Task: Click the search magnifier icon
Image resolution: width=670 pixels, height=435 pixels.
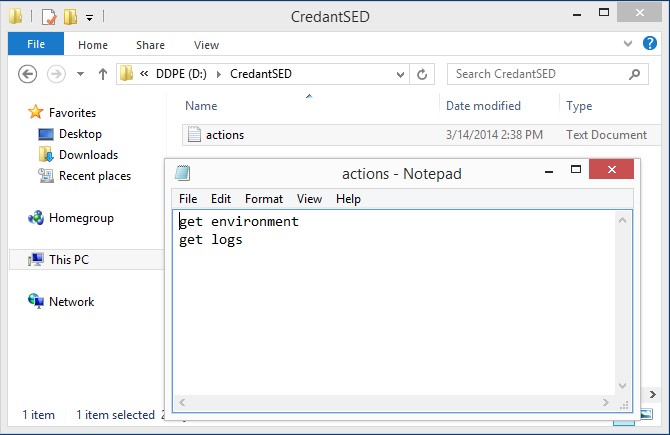Action: (x=634, y=74)
